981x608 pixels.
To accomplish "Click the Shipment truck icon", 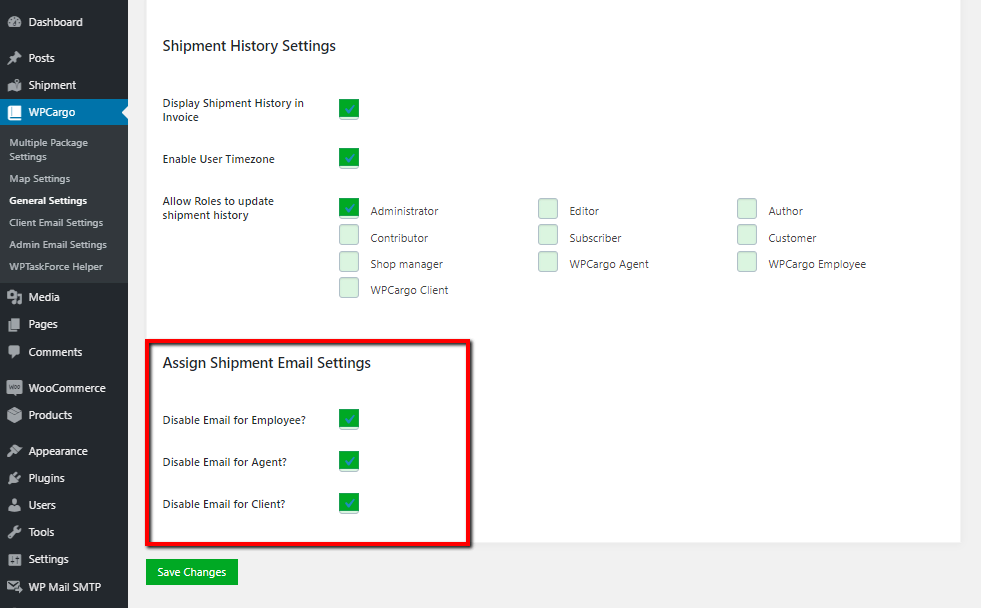I will point(14,85).
